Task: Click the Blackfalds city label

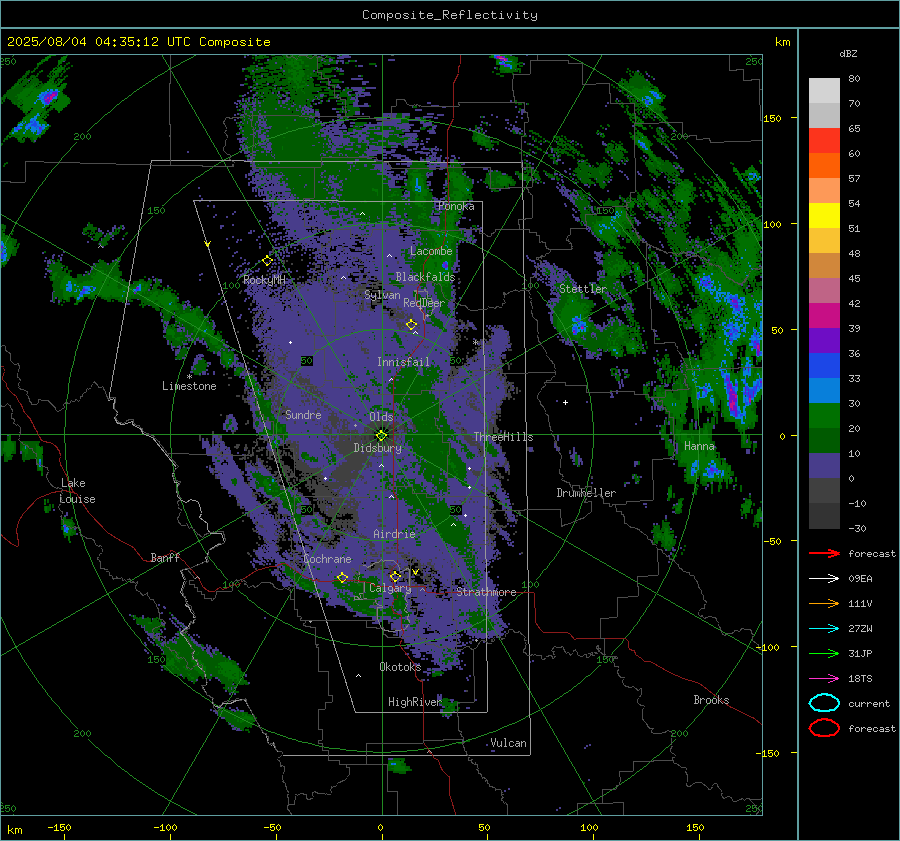Action: 425,277
